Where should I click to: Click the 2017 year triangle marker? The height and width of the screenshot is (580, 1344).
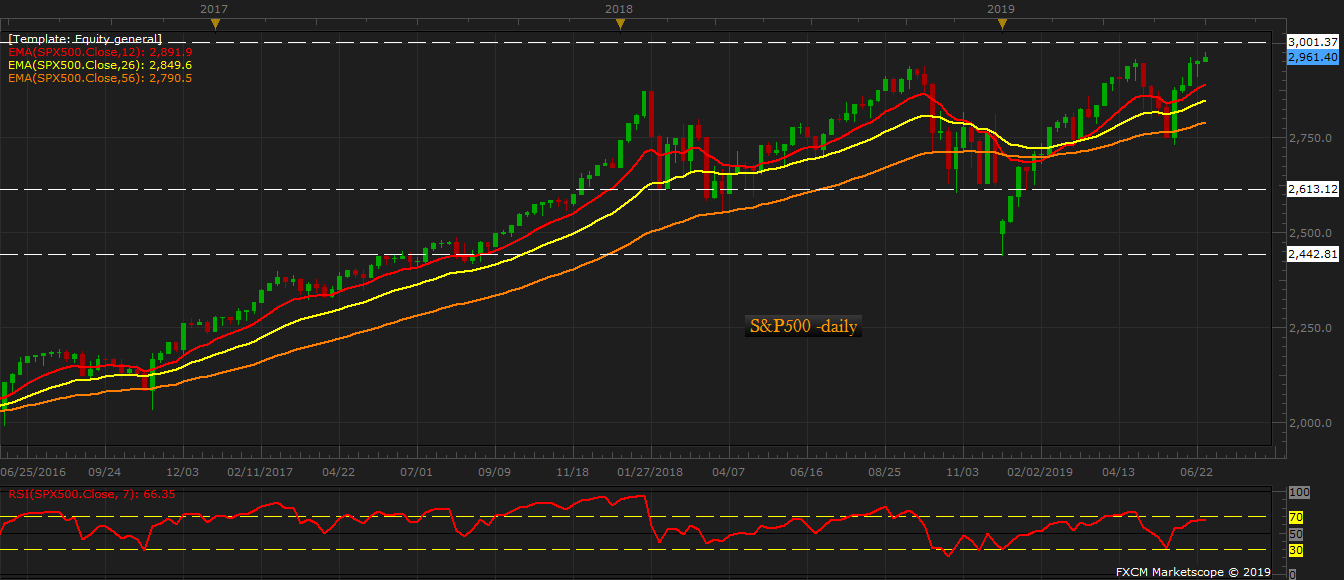pyautogui.click(x=213, y=24)
